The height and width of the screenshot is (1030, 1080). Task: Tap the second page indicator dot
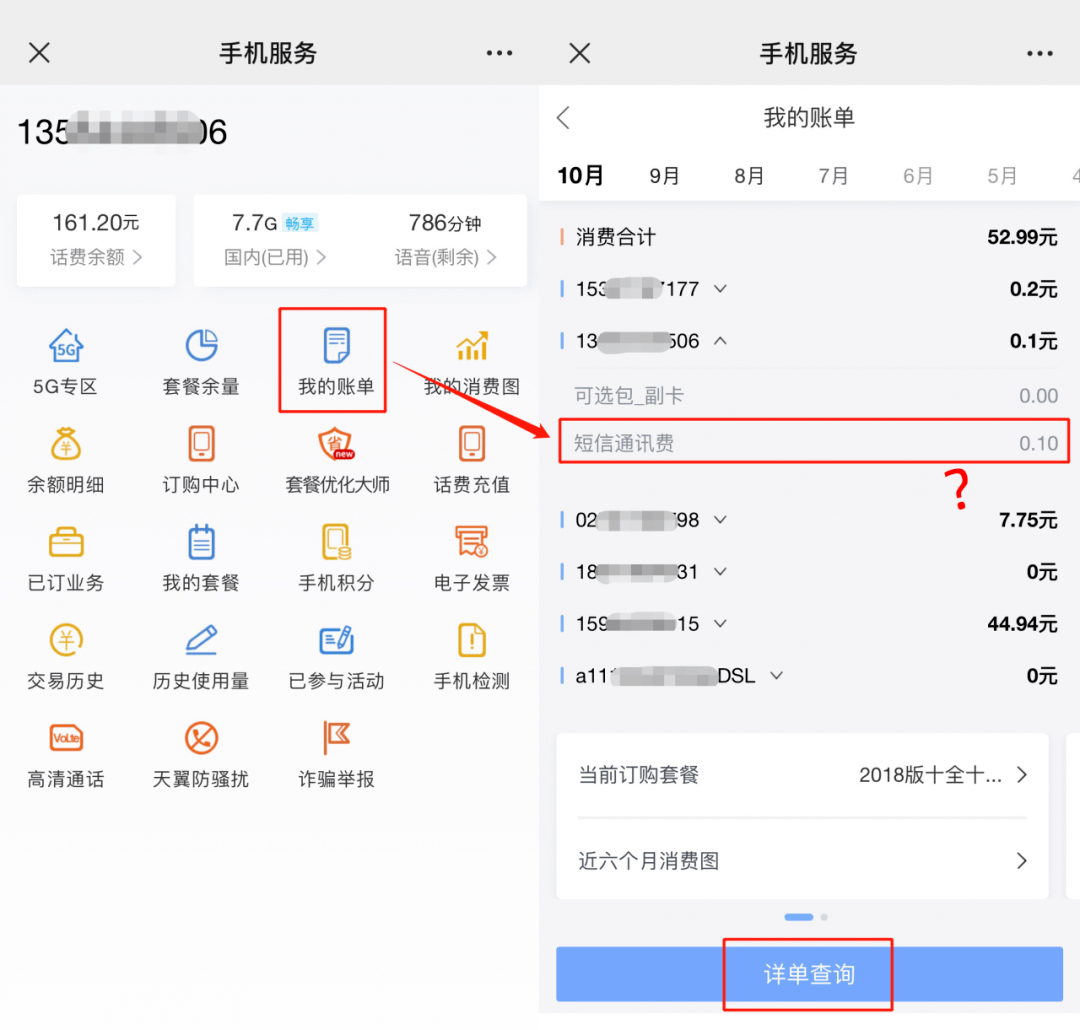click(x=824, y=916)
